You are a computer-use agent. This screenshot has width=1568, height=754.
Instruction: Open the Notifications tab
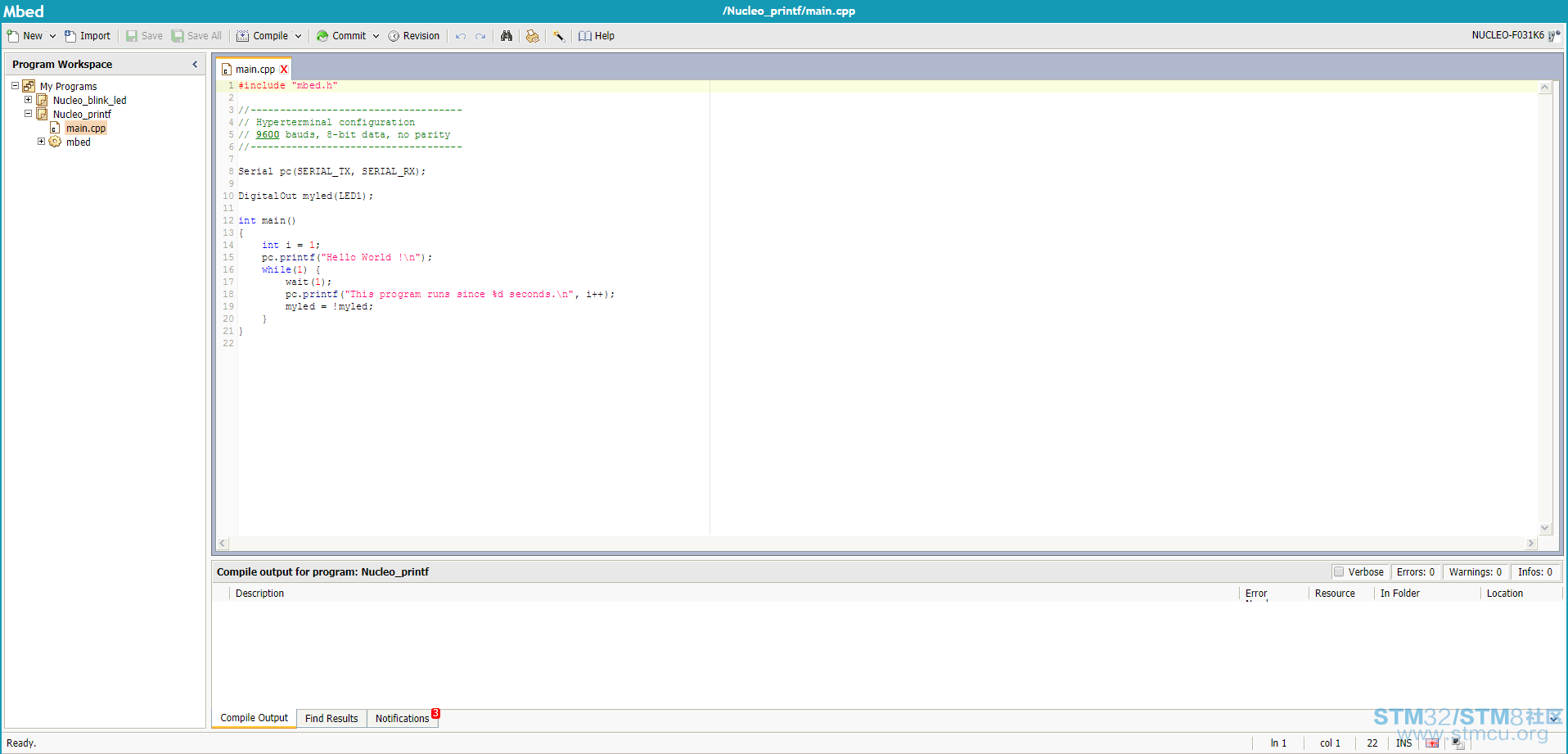pyautogui.click(x=403, y=718)
